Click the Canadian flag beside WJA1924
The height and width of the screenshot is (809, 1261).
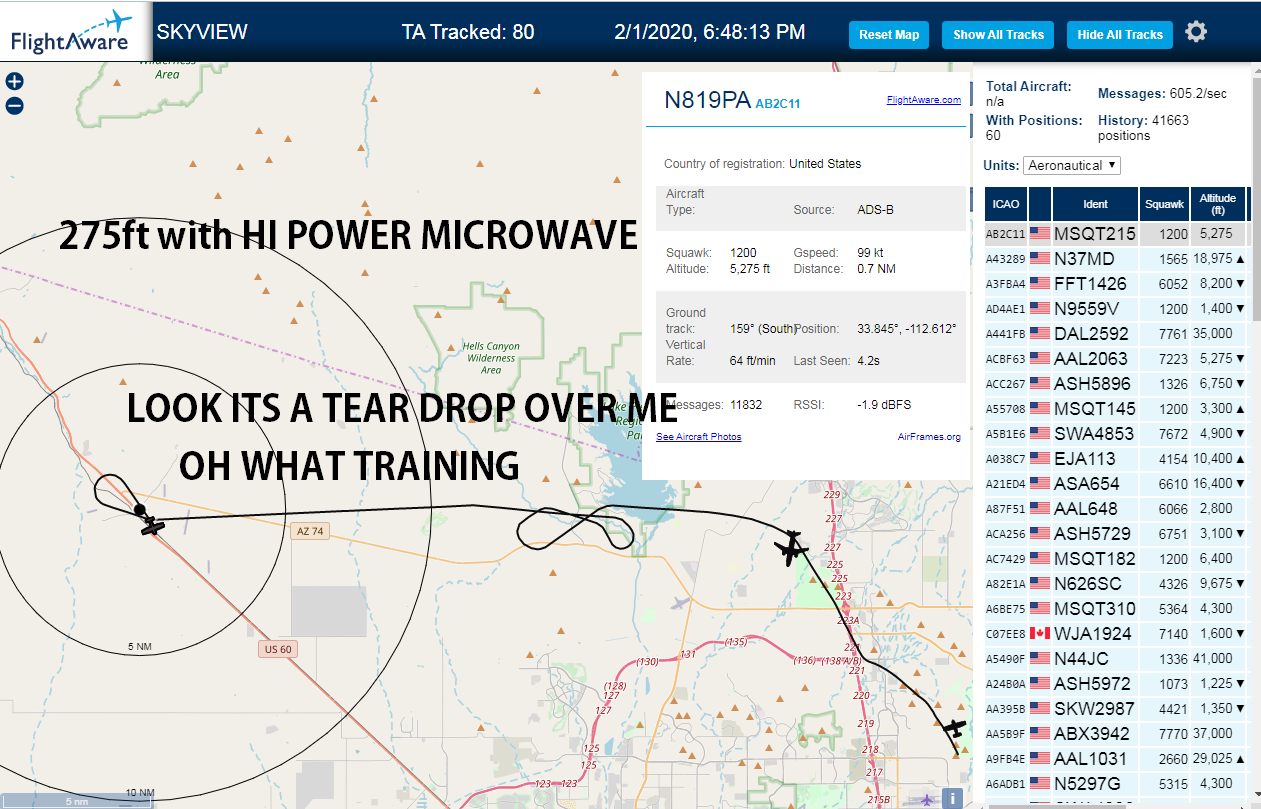click(x=1040, y=633)
